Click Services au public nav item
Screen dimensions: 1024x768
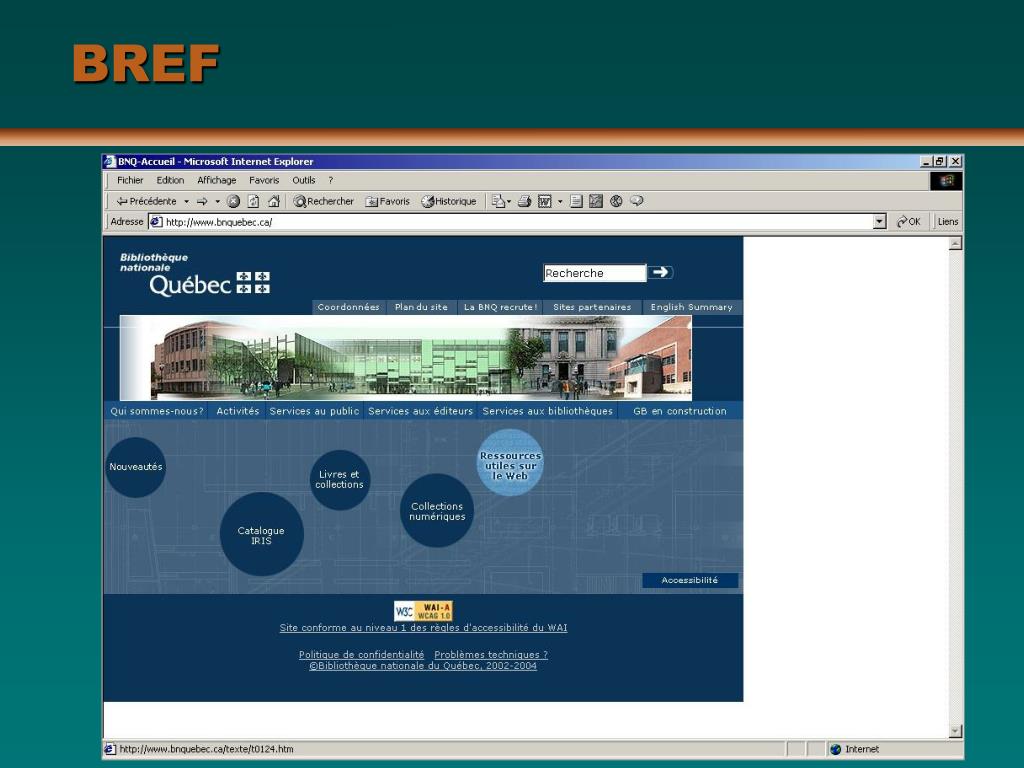[314, 411]
